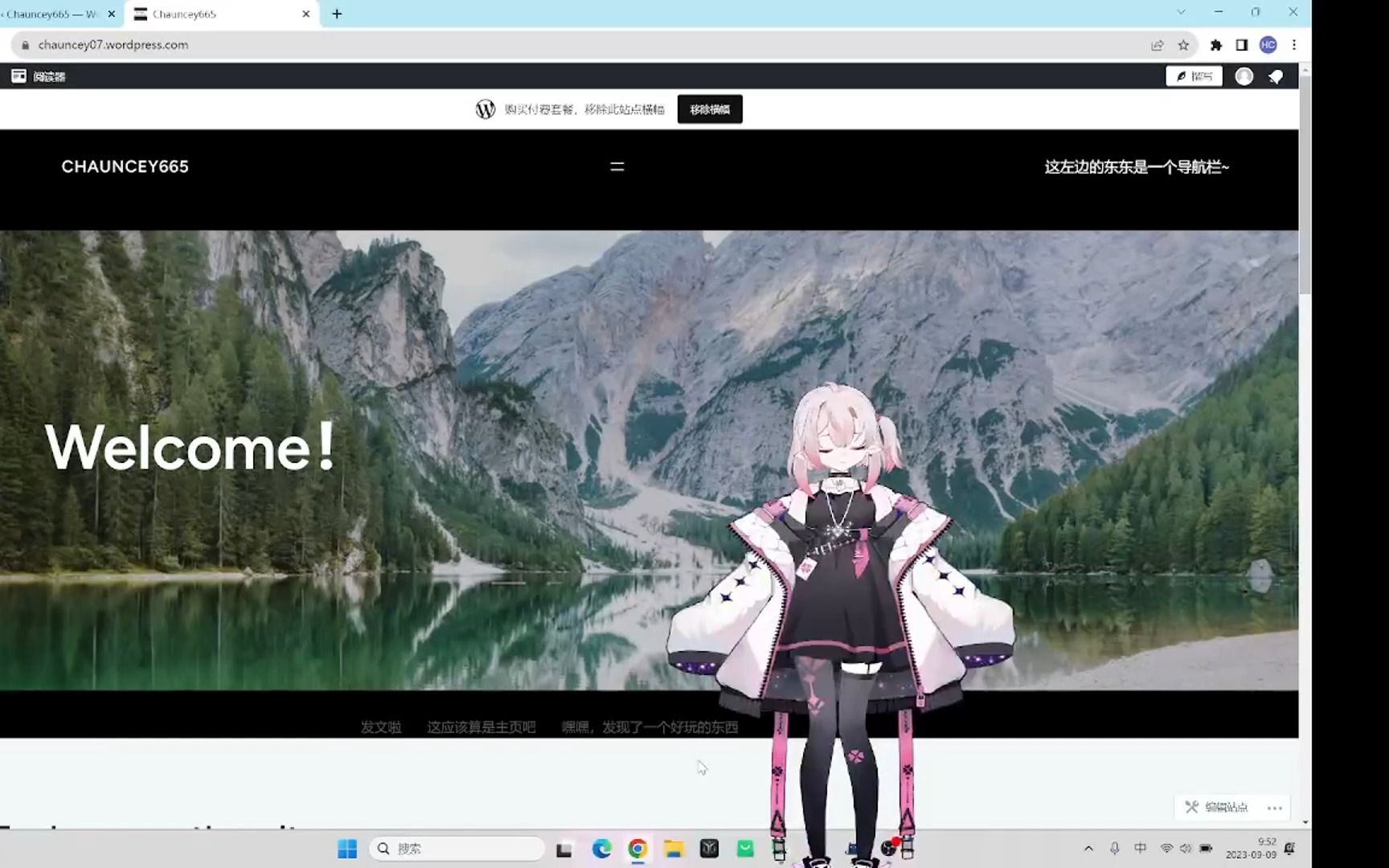This screenshot has height=868, width=1389.
Task: Open File Explorer from the taskbar
Action: point(674,849)
